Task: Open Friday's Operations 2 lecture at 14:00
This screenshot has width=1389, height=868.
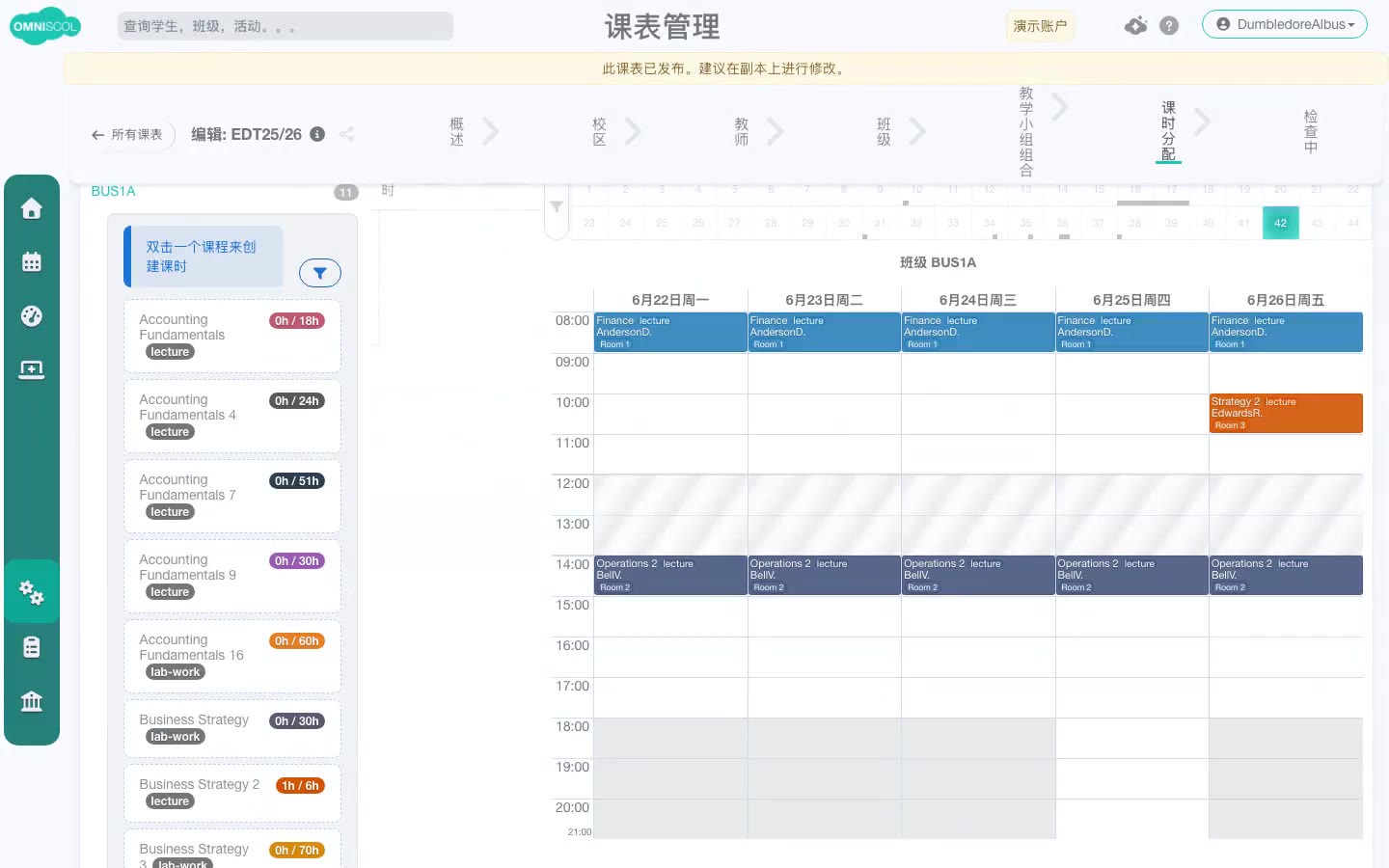Action: (1286, 575)
